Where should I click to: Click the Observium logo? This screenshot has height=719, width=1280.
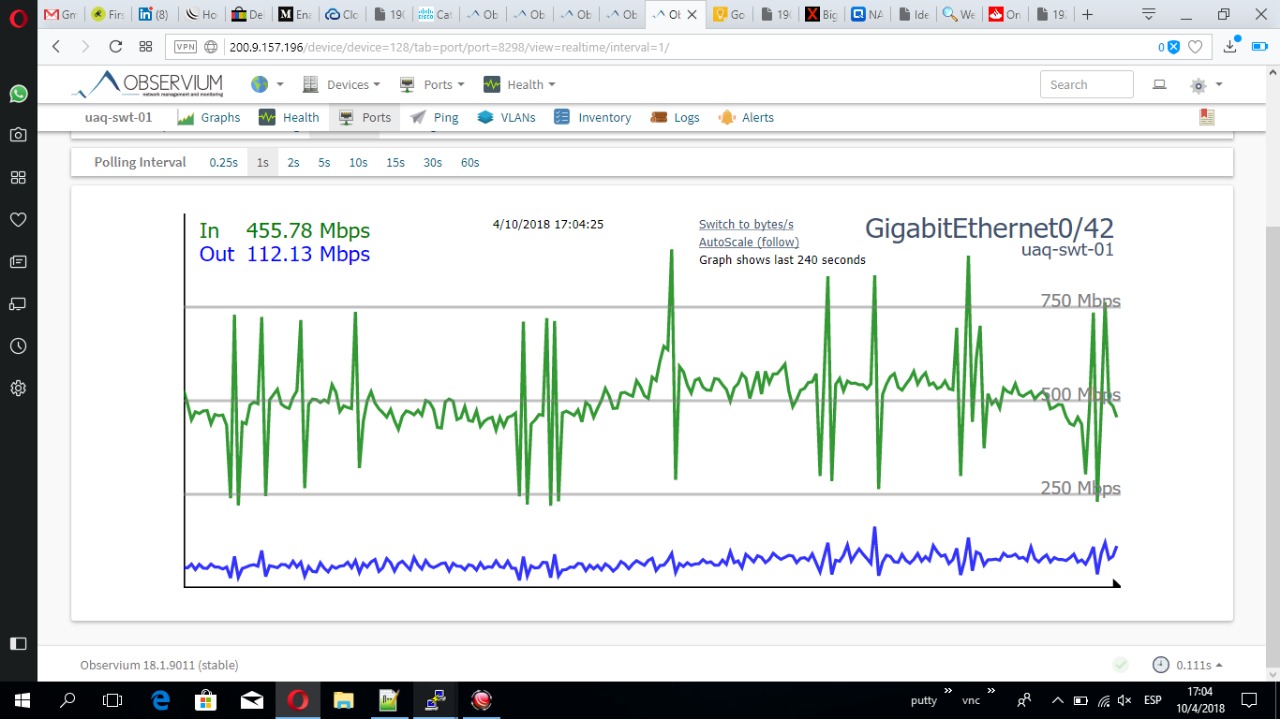pyautogui.click(x=148, y=85)
